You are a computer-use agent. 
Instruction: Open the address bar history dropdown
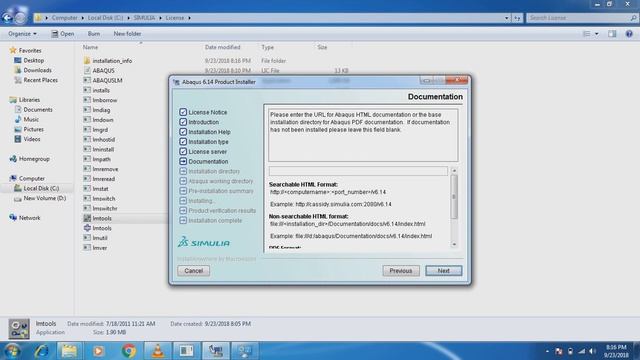[507, 18]
